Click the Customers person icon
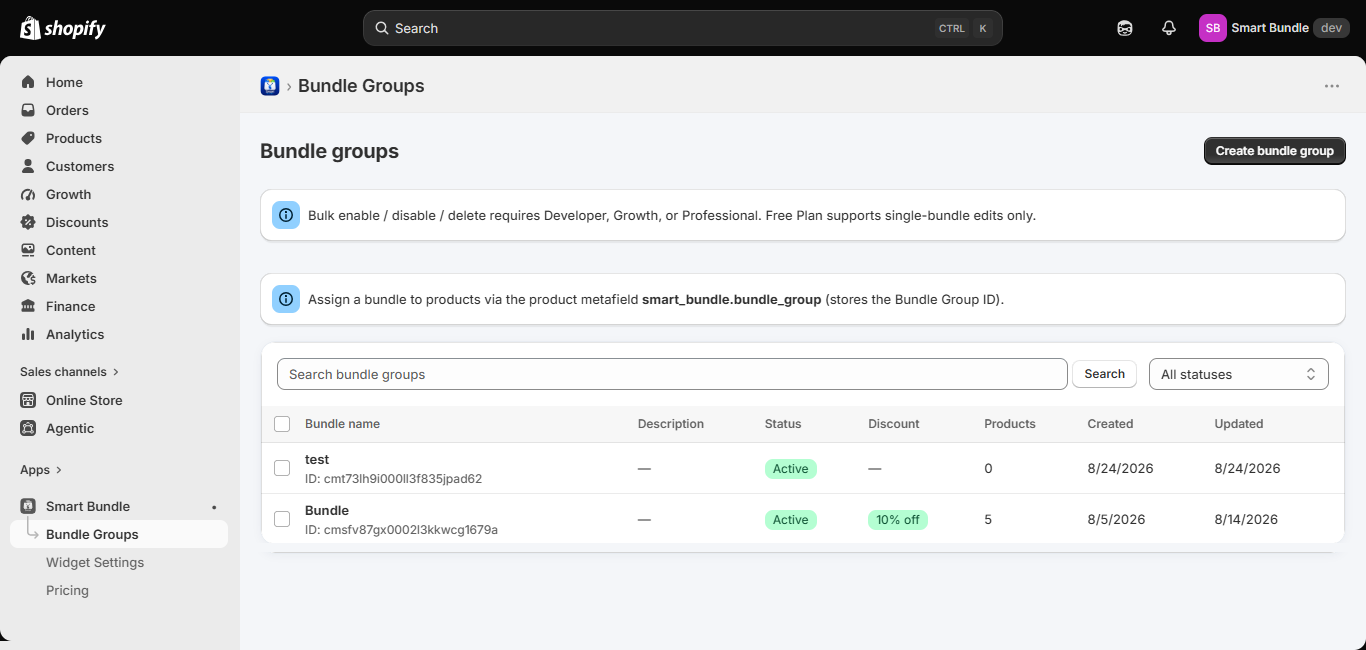The image size is (1366, 650). [x=28, y=166]
